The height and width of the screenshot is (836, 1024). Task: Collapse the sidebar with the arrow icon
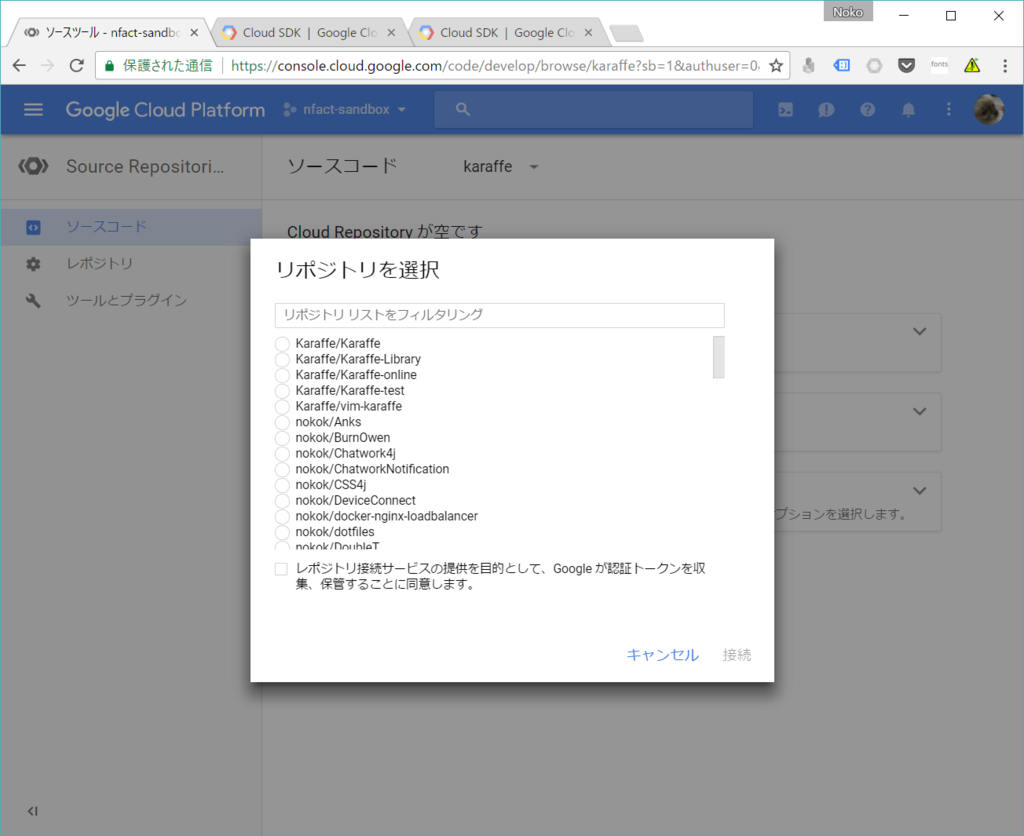[33, 811]
